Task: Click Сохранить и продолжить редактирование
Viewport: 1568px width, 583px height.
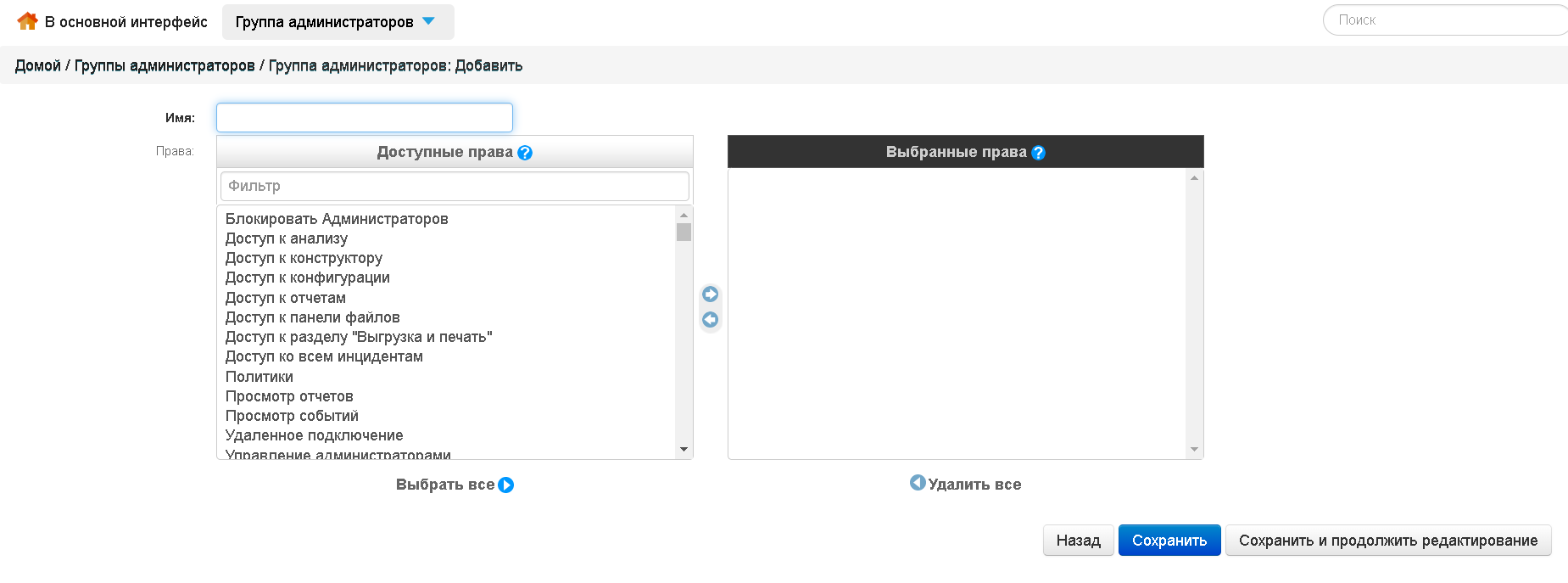Action: 1388,541
